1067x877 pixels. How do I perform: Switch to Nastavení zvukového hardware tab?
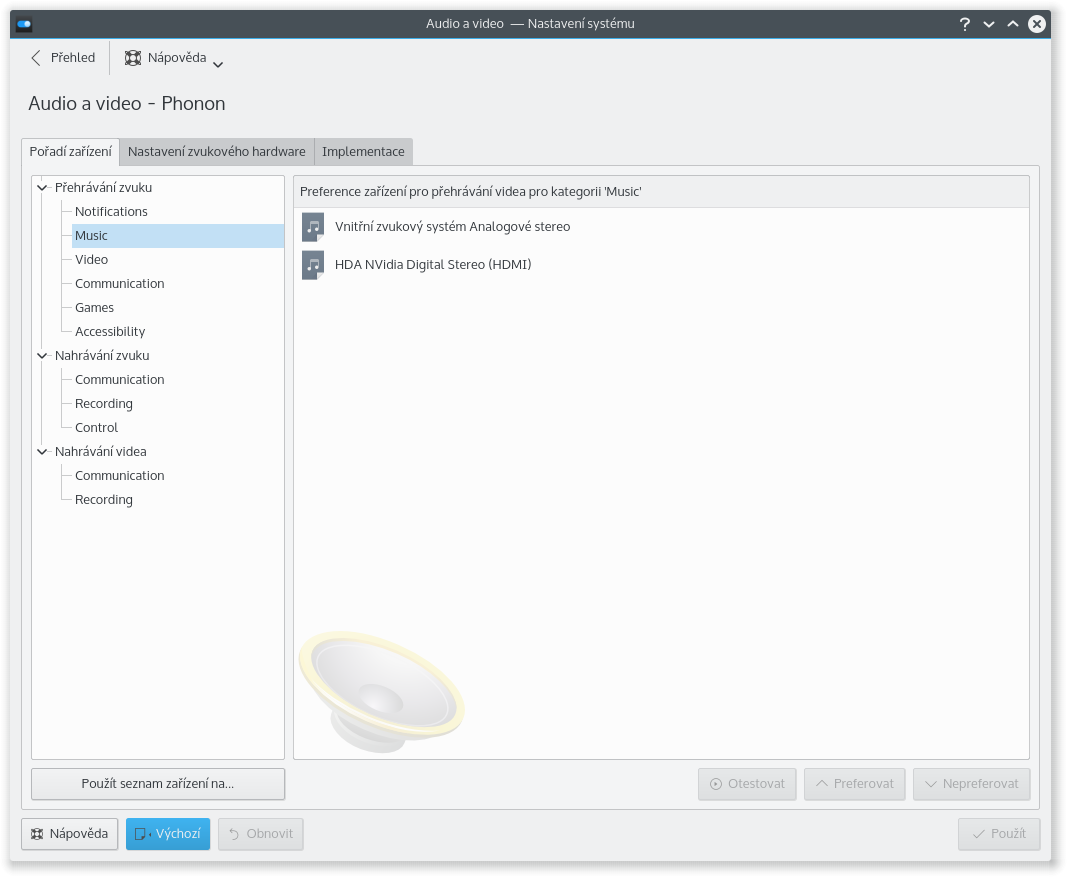coord(217,152)
